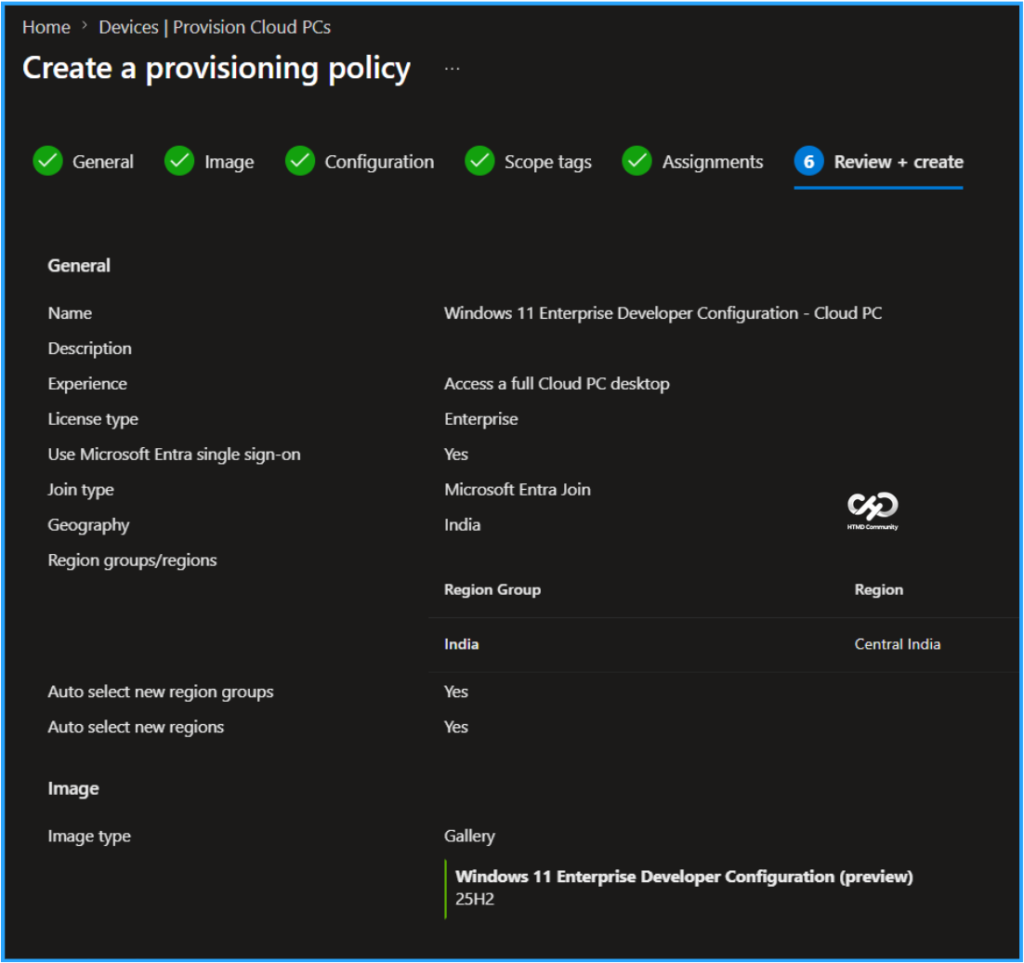
Task: Click the Assignments step green checkmark icon
Action: [637, 161]
